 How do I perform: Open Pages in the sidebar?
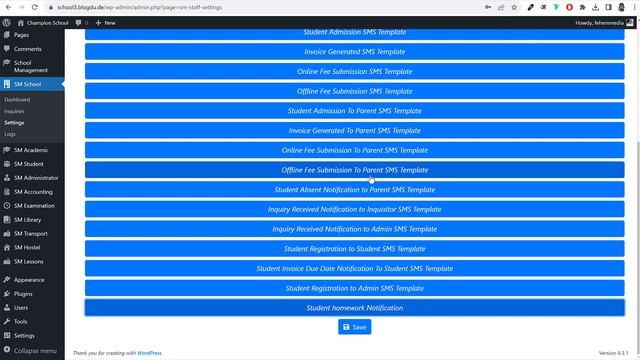click(32, 35)
